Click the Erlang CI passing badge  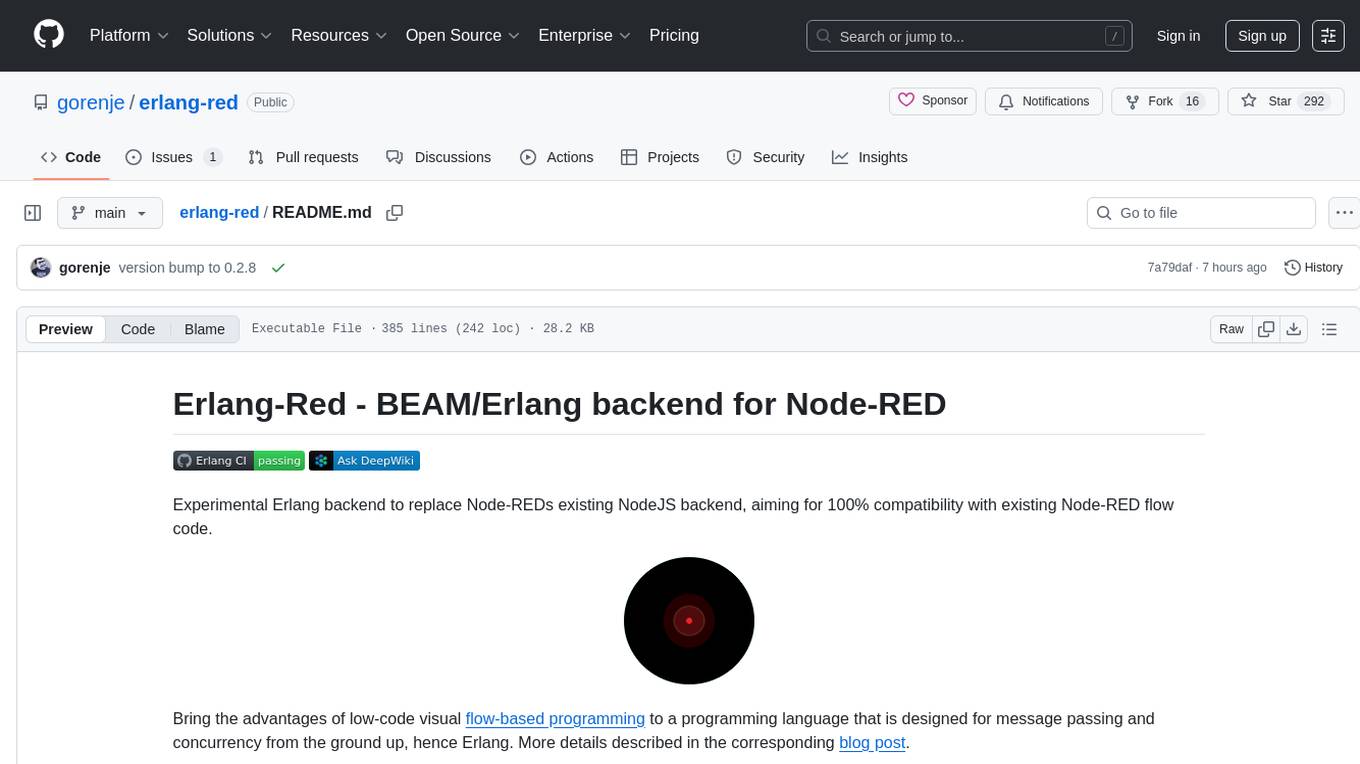(239, 460)
